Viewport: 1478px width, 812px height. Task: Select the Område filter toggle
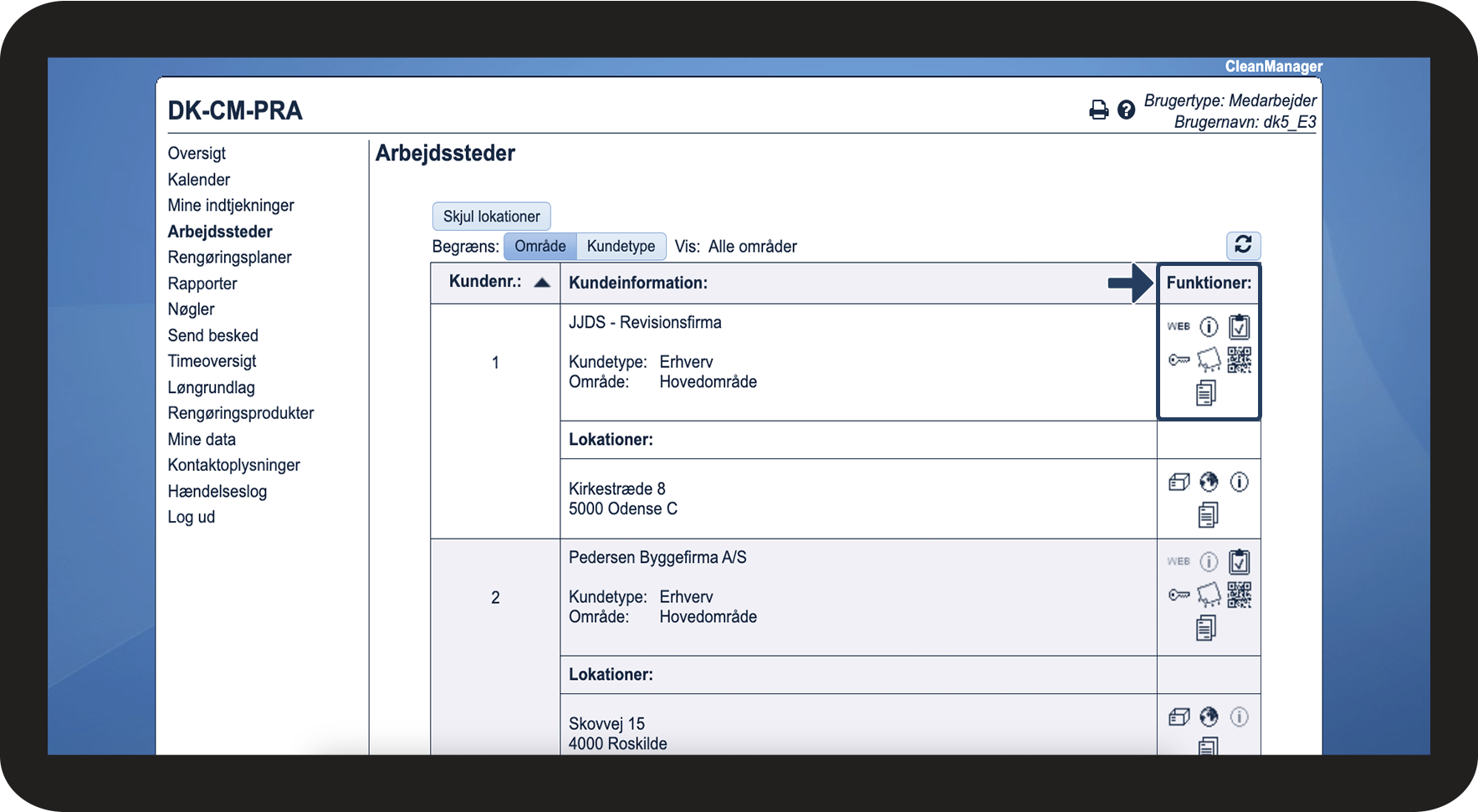click(x=540, y=246)
